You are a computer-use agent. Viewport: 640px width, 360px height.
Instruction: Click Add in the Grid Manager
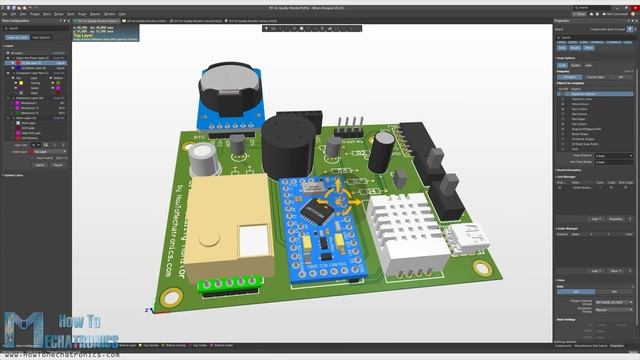[596, 219]
